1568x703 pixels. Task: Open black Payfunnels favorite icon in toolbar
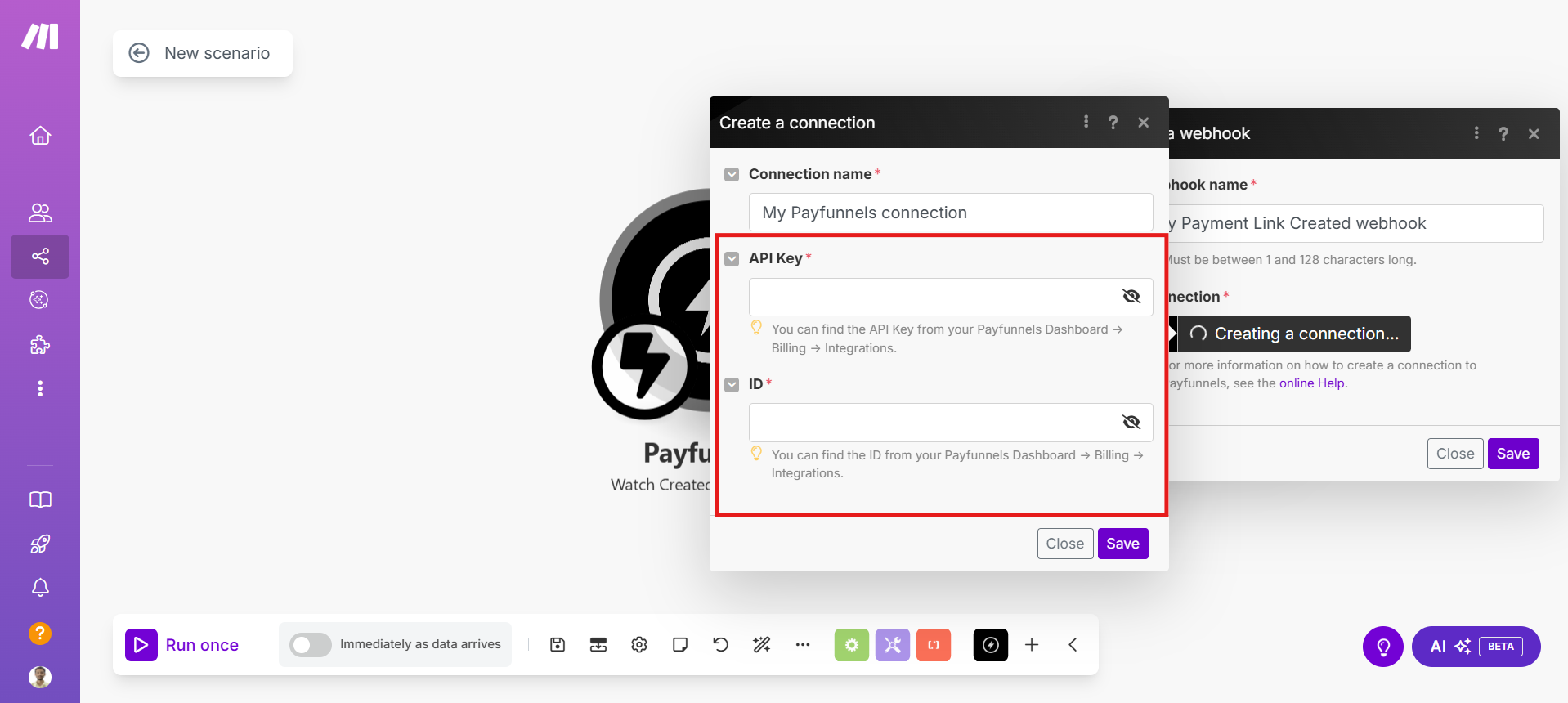[991, 645]
